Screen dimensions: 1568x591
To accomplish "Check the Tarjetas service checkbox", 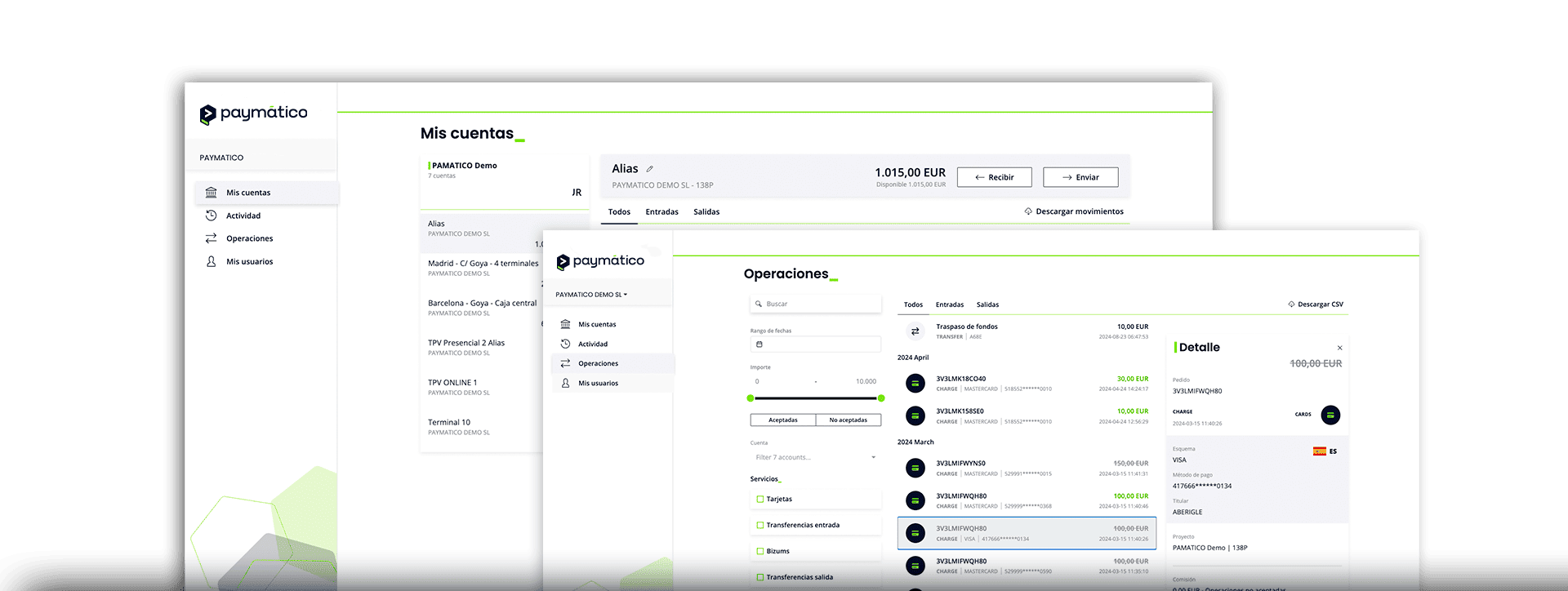I will pos(760,499).
